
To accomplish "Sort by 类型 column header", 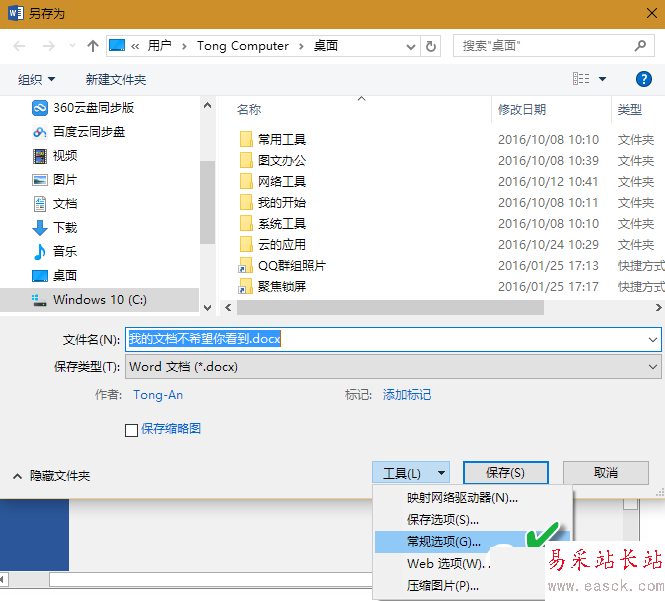I will click(x=630, y=110).
